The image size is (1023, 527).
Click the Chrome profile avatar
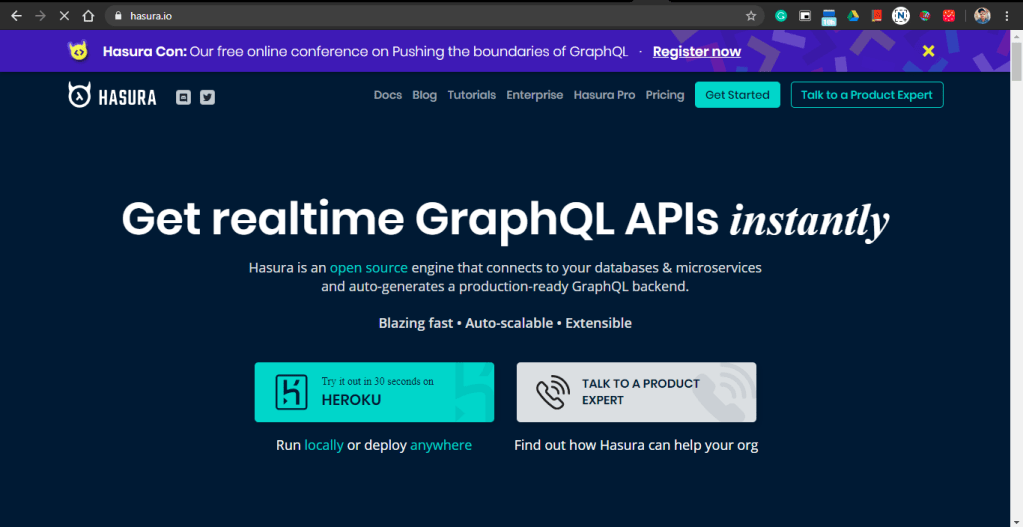pos(982,16)
